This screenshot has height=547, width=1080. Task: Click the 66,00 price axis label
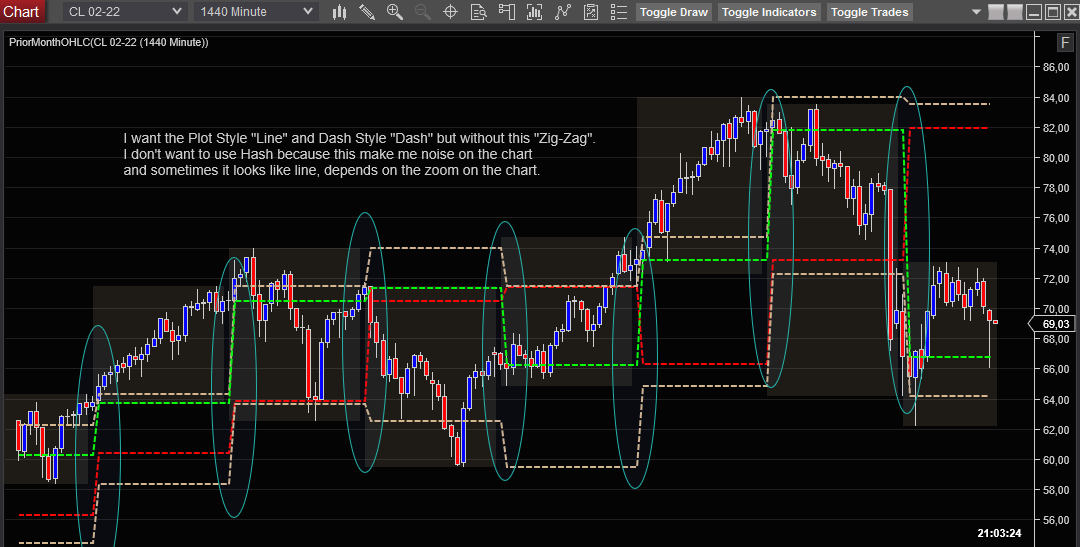tap(1056, 369)
